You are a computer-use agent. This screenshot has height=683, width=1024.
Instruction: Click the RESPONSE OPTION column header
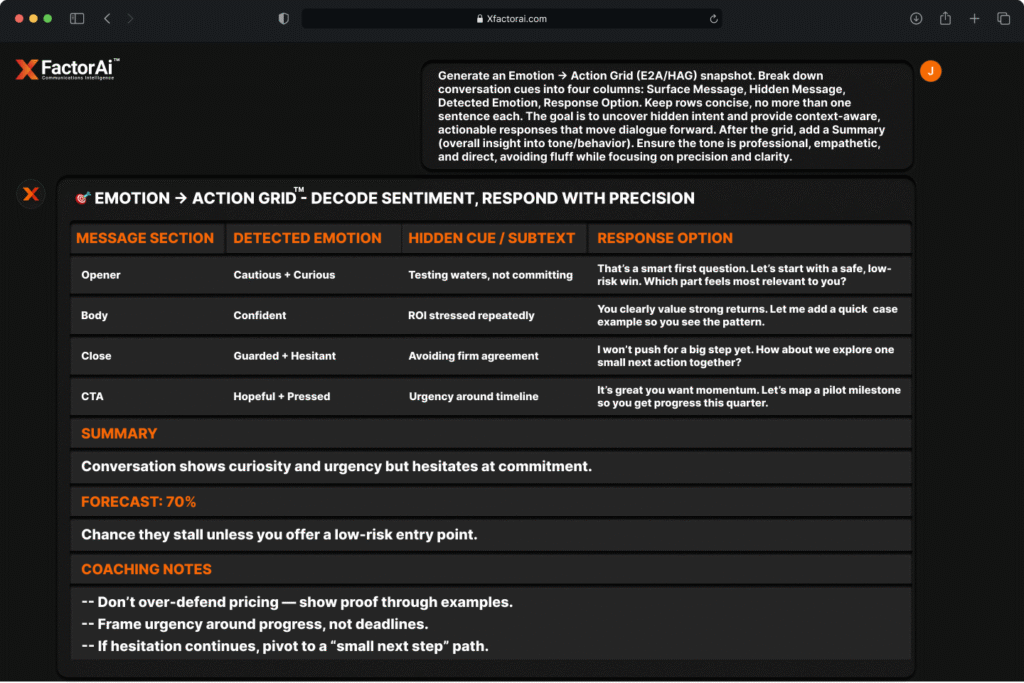tap(665, 238)
